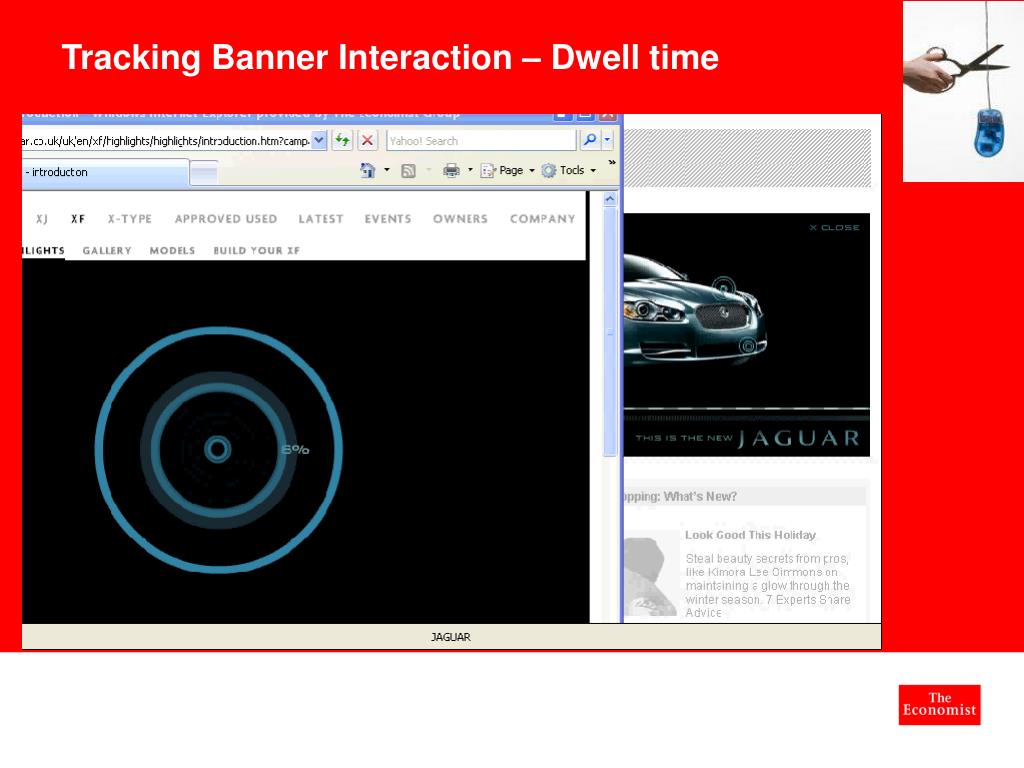Go to OWNERS section
Screen dimensions: 1024x768
coord(460,219)
